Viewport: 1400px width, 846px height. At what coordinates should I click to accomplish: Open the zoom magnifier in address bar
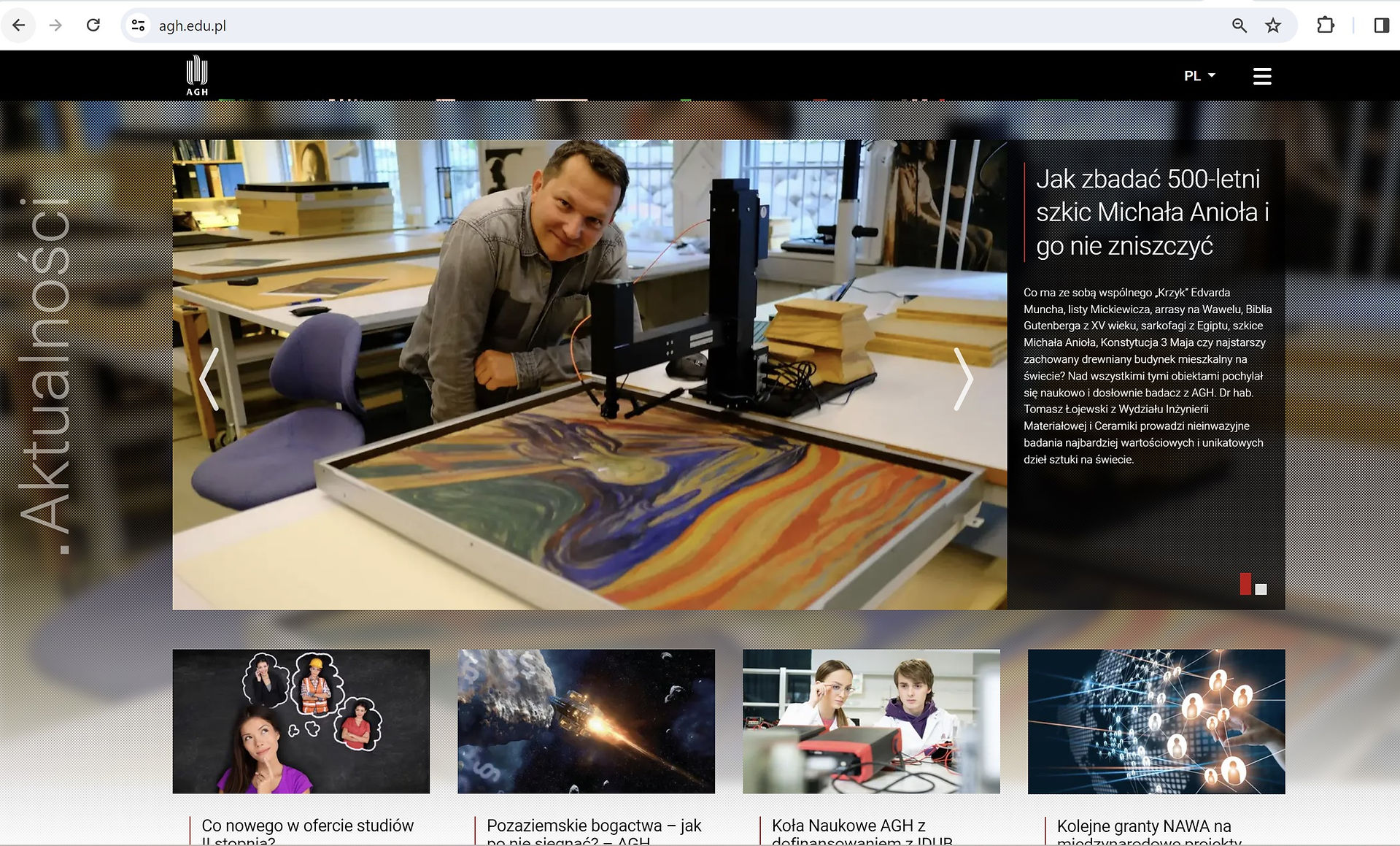coord(1239,26)
